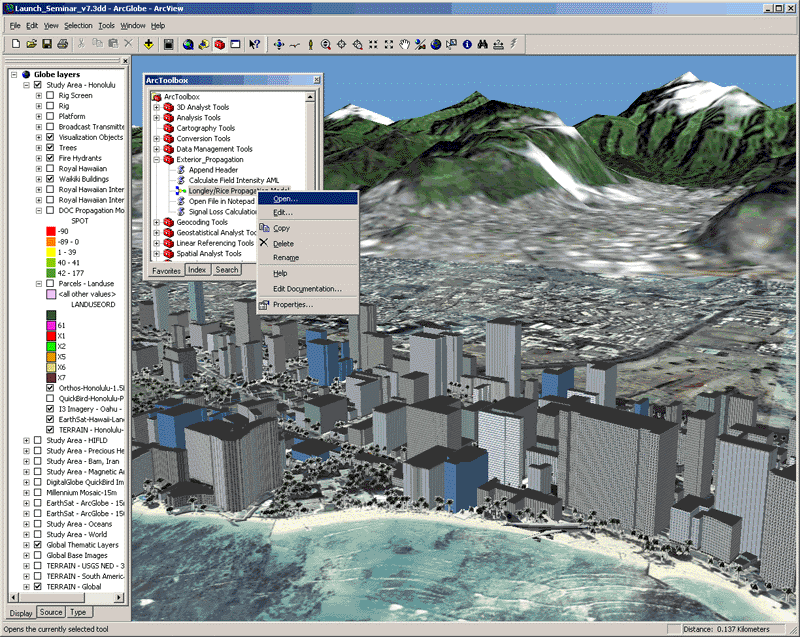Collapse the Study Area - Honolulu group
The width and height of the screenshot is (800, 637).
tap(27, 85)
